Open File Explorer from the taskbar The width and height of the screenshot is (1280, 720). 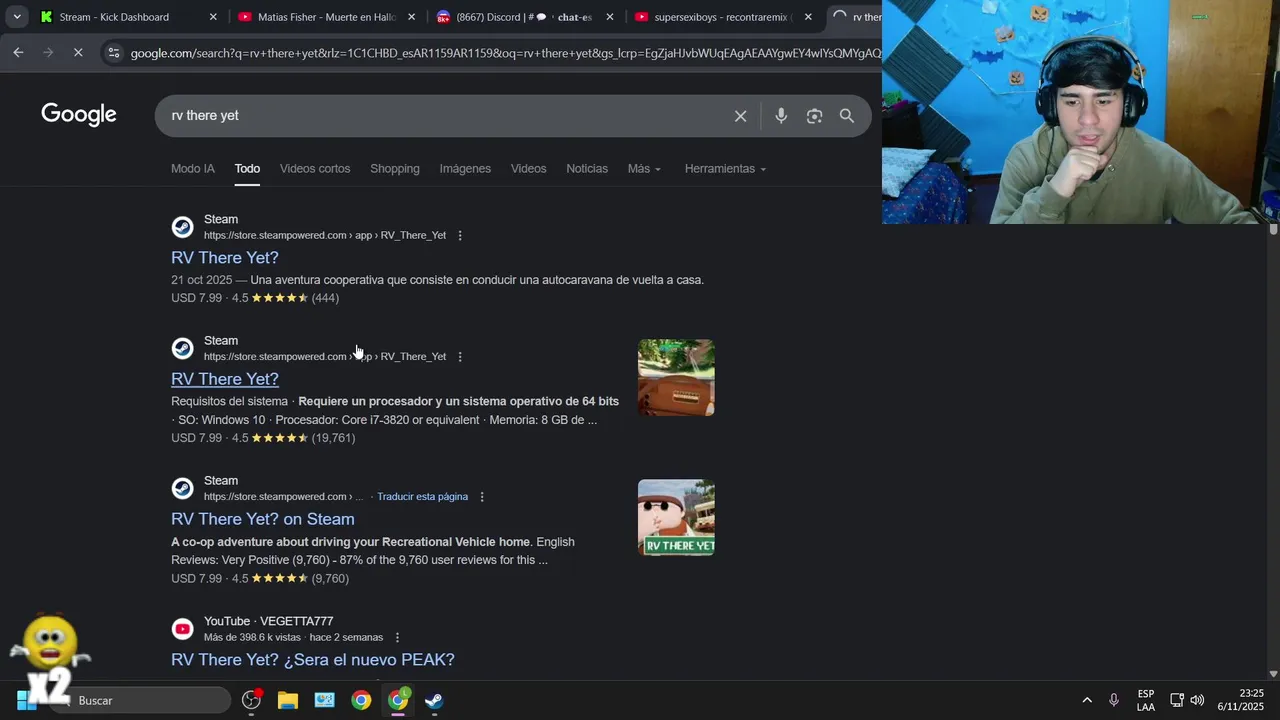[x=288, y=700]
